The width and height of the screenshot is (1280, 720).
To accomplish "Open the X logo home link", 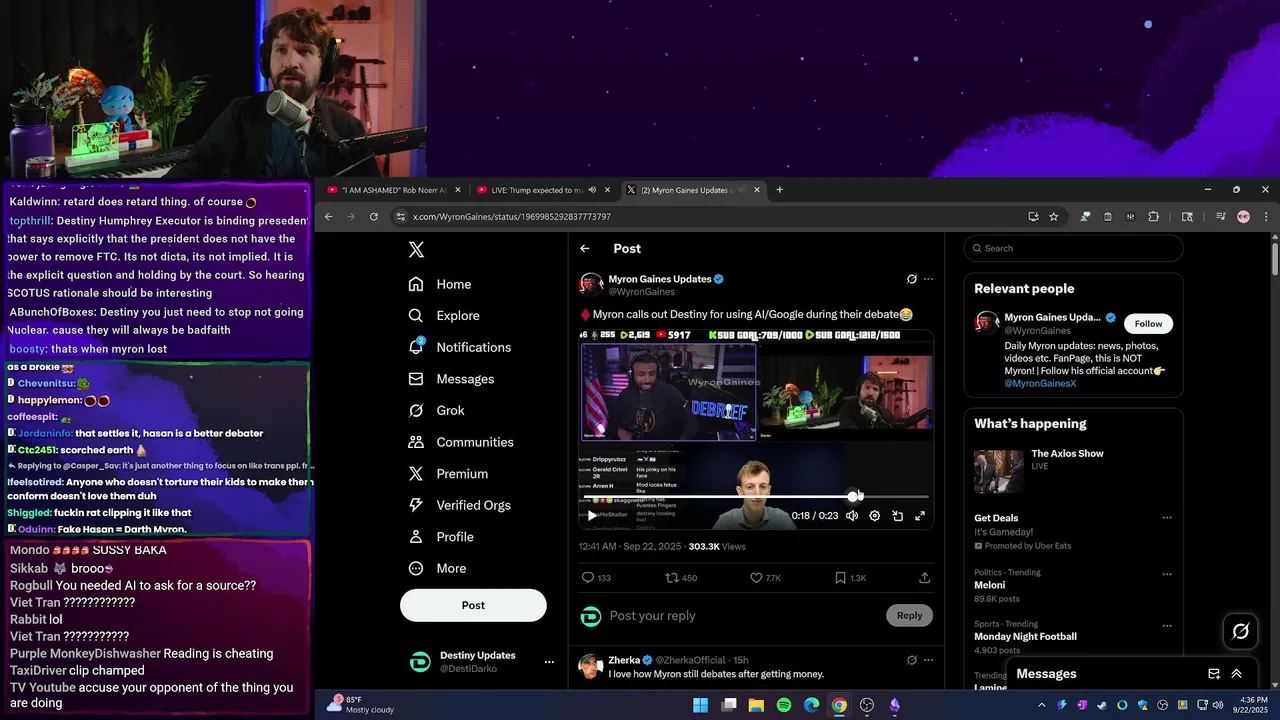I will (416, 250).
